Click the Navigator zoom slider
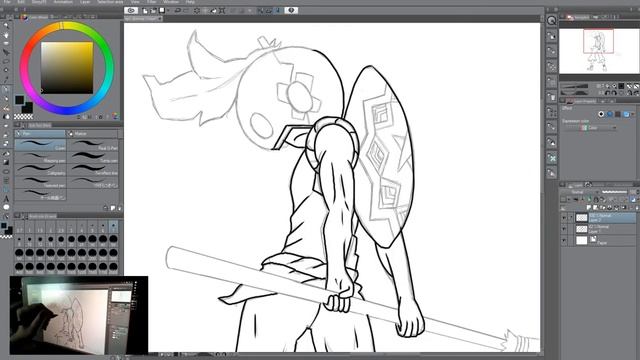The image size is (640, 360). pos(575,86)
